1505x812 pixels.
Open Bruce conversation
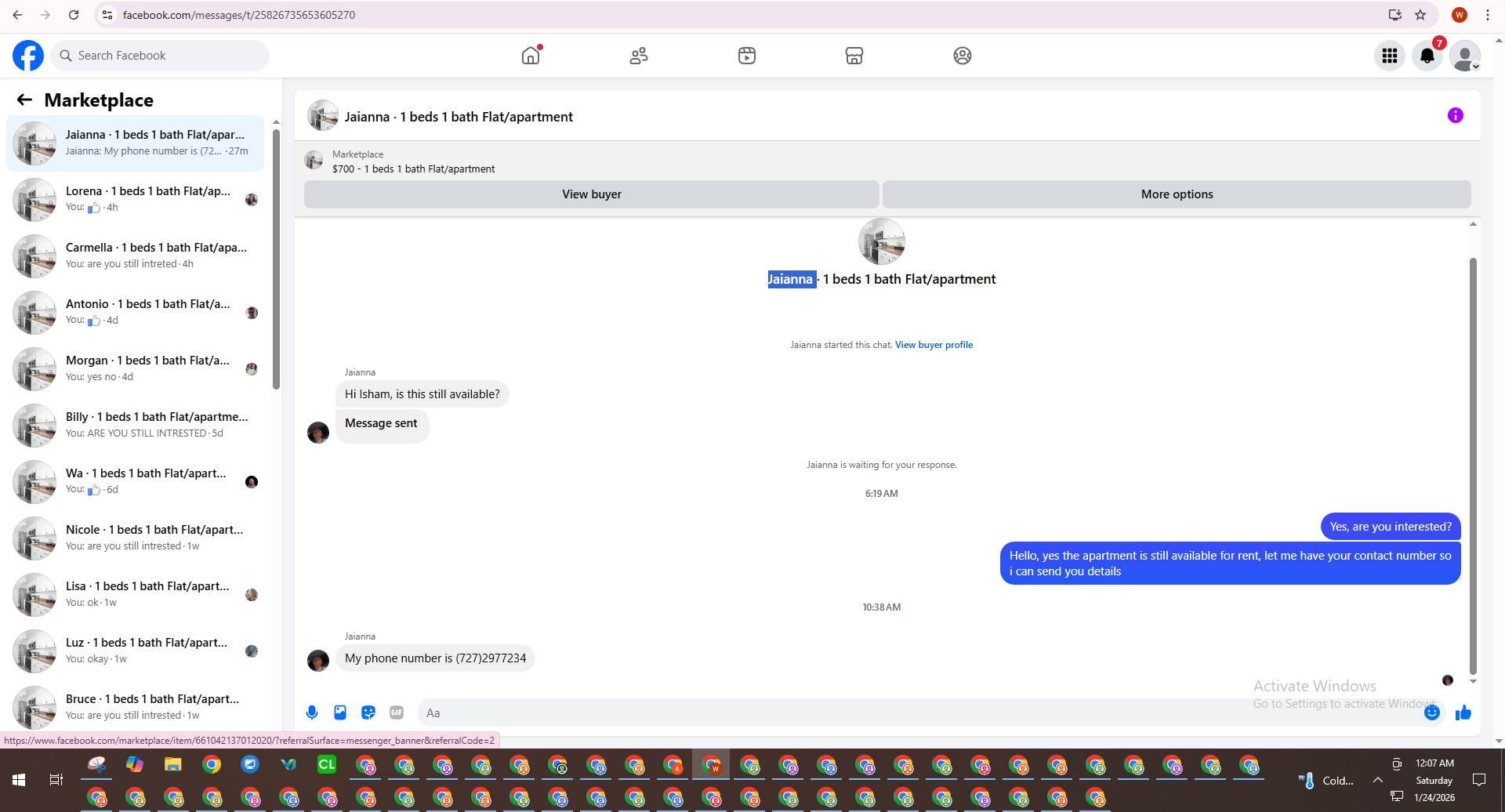coord(136,708)
